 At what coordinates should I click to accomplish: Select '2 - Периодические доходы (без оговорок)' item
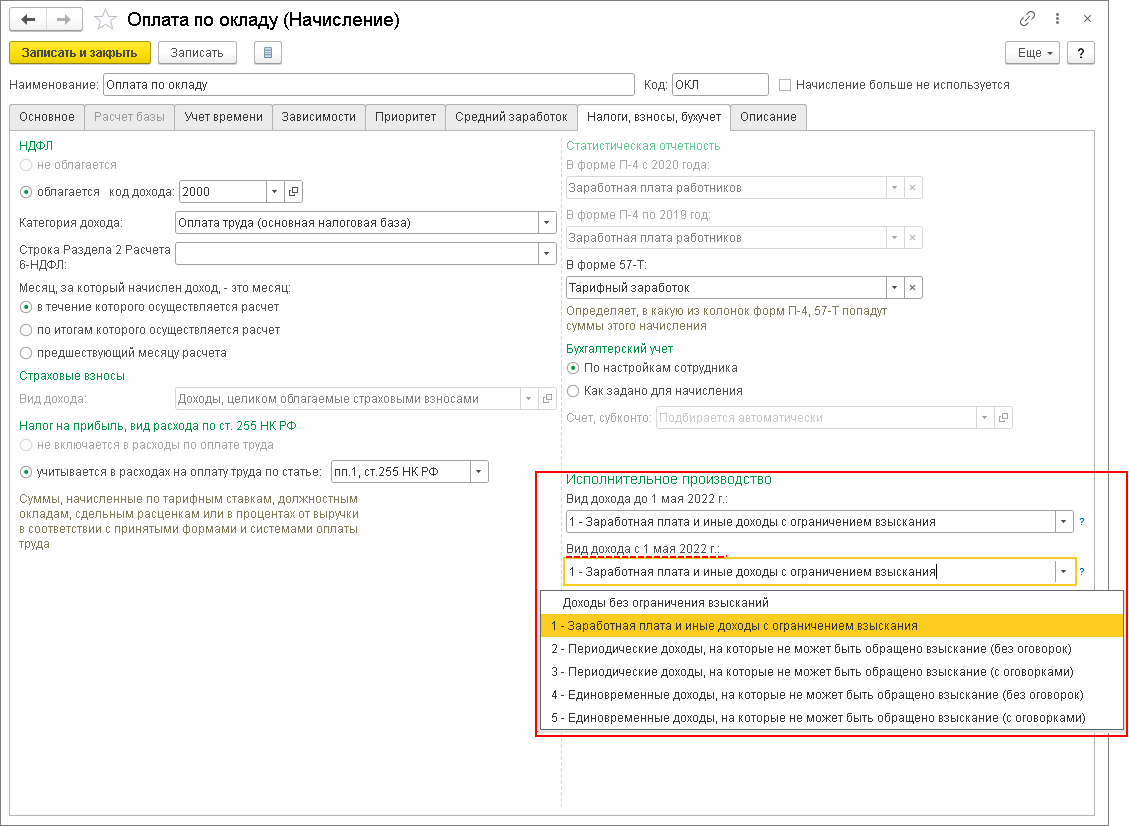point(832,649)
